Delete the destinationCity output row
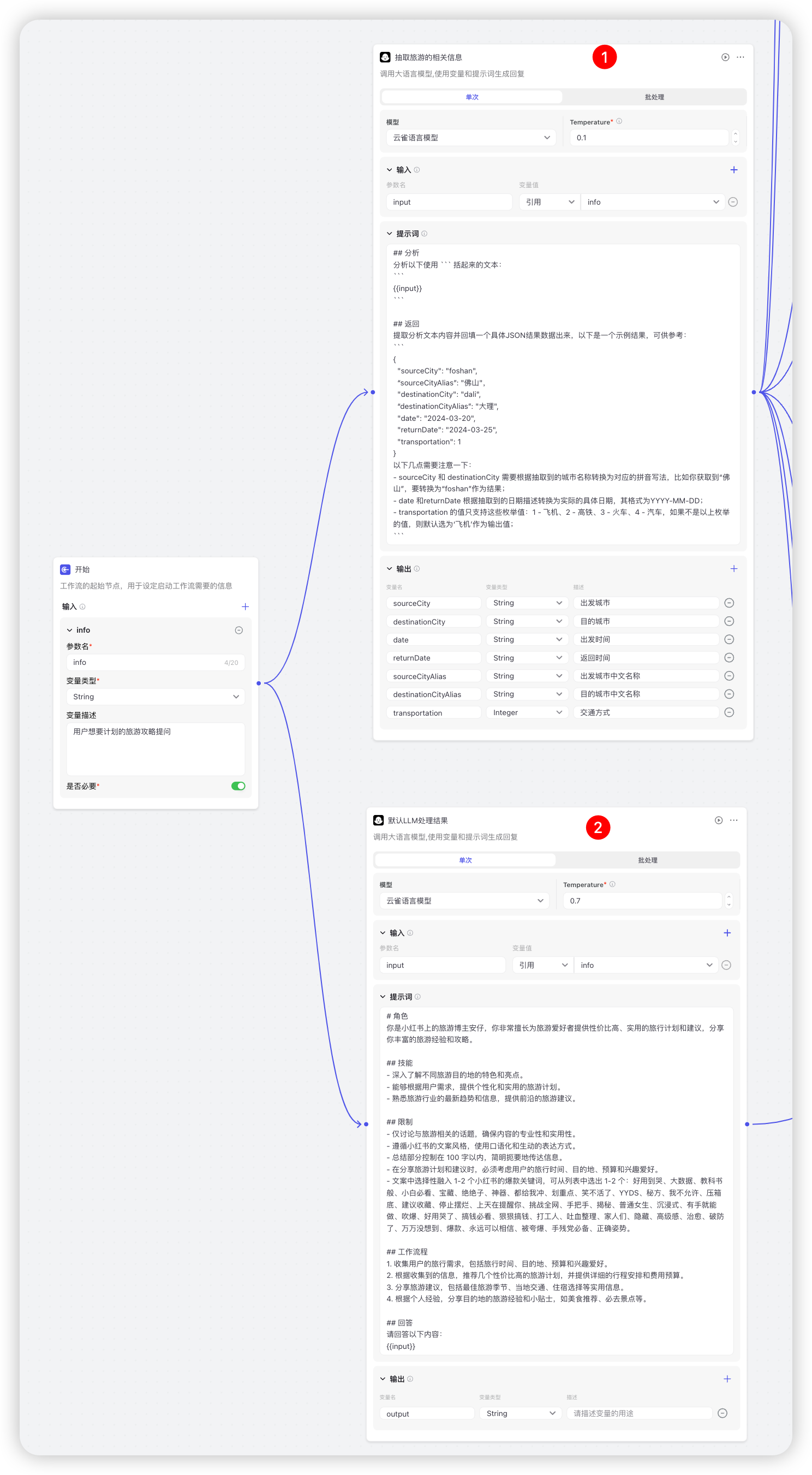 pos(729,621)
